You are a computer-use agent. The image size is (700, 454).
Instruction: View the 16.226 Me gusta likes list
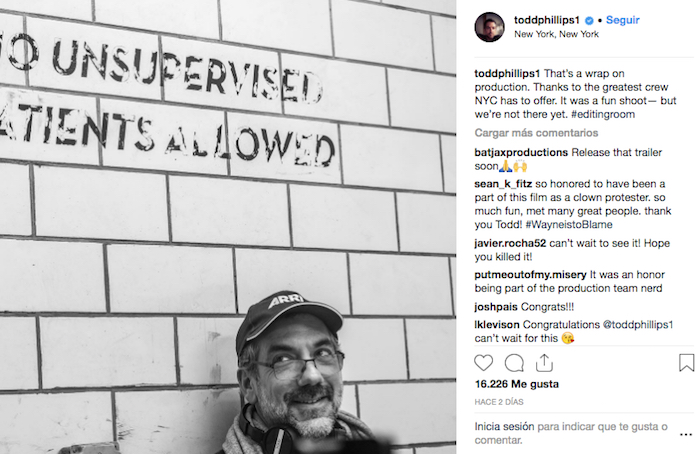coord(517,384)
